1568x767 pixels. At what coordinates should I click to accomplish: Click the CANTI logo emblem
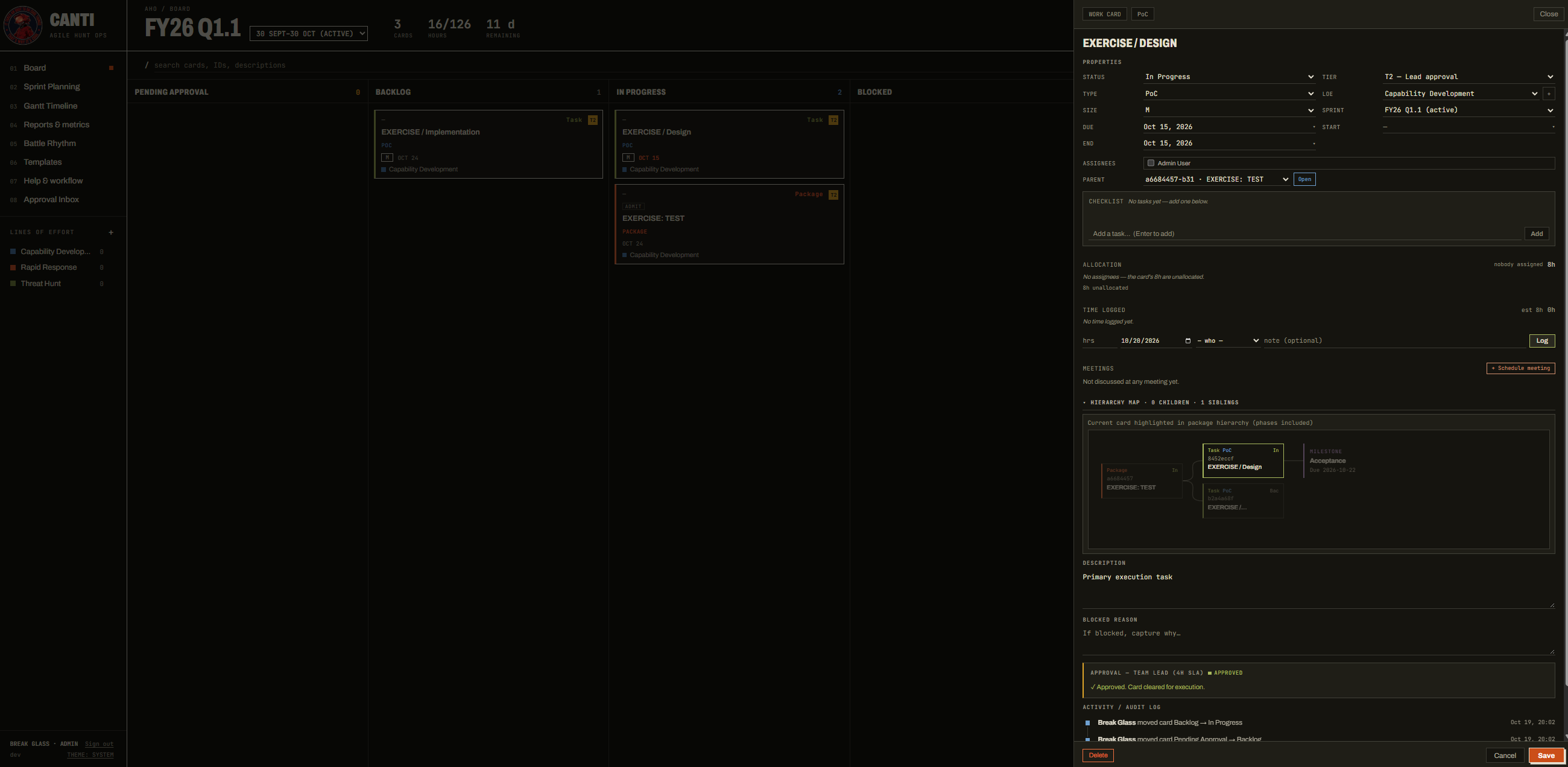(x=23, y=25)
